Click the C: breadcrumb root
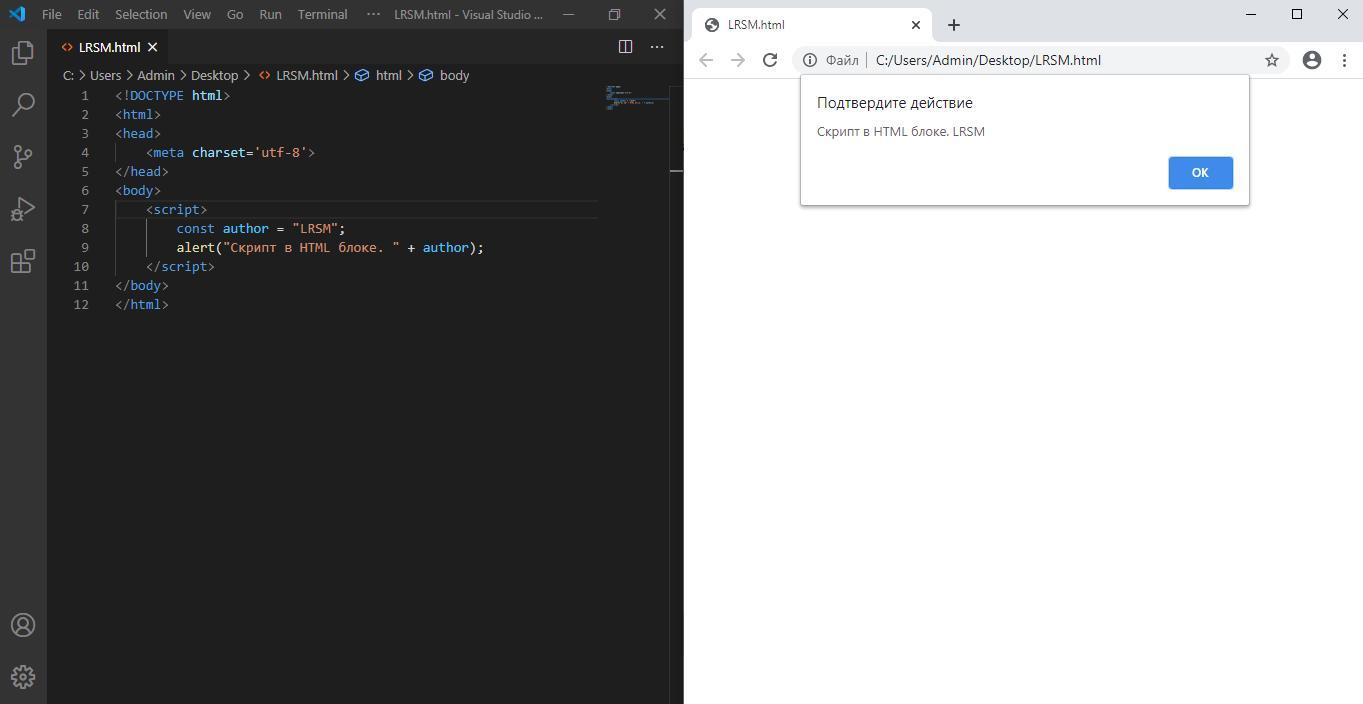Screen dimensions: 1363x704 (68, 75)
